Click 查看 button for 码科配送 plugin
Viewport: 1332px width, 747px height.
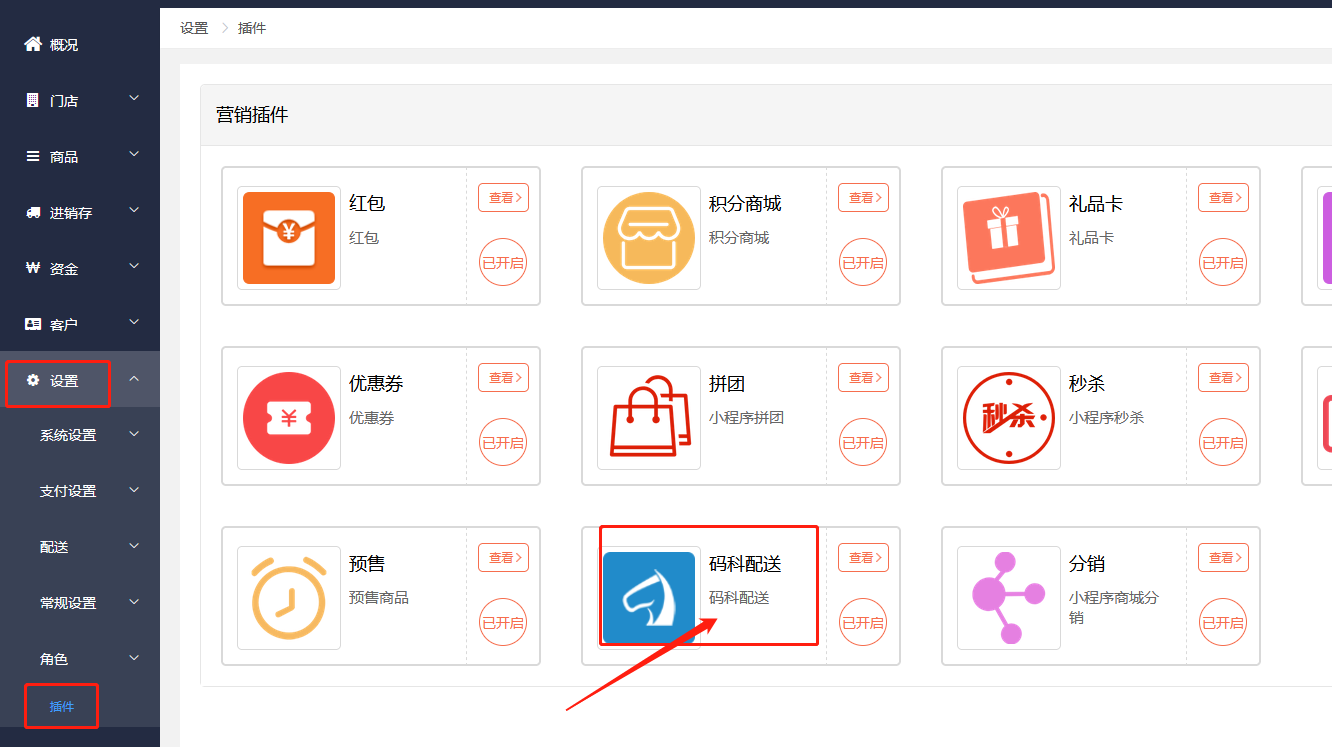click(863, 558)
